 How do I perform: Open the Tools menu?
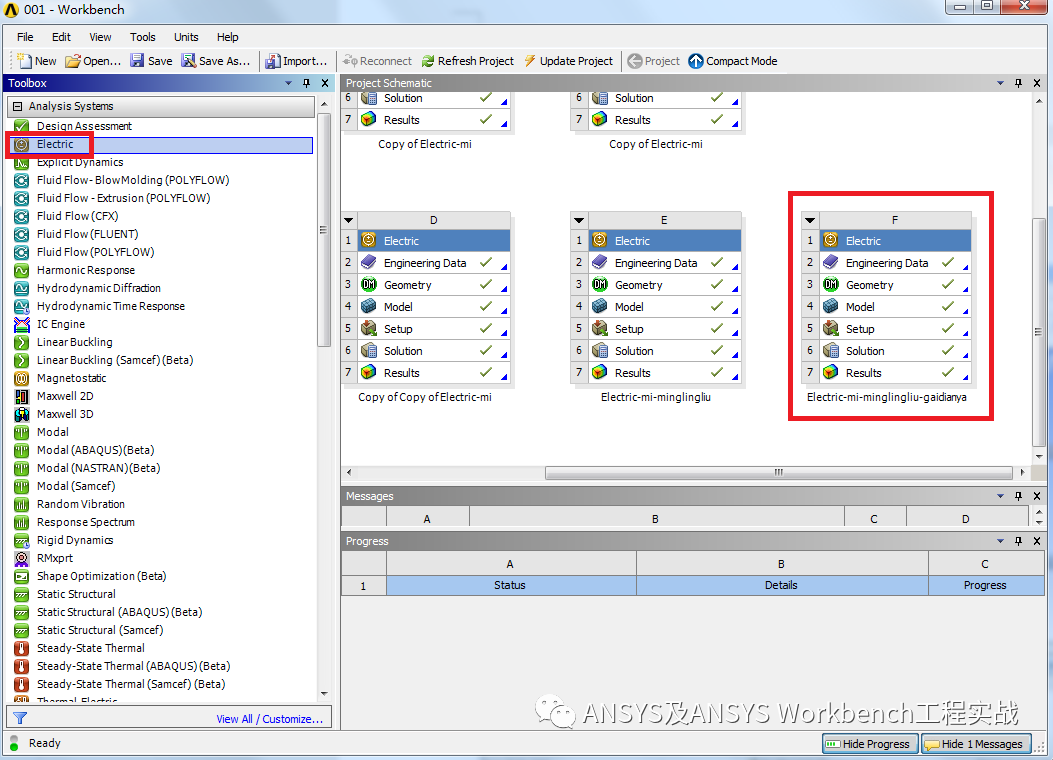[x=143, y=37]
